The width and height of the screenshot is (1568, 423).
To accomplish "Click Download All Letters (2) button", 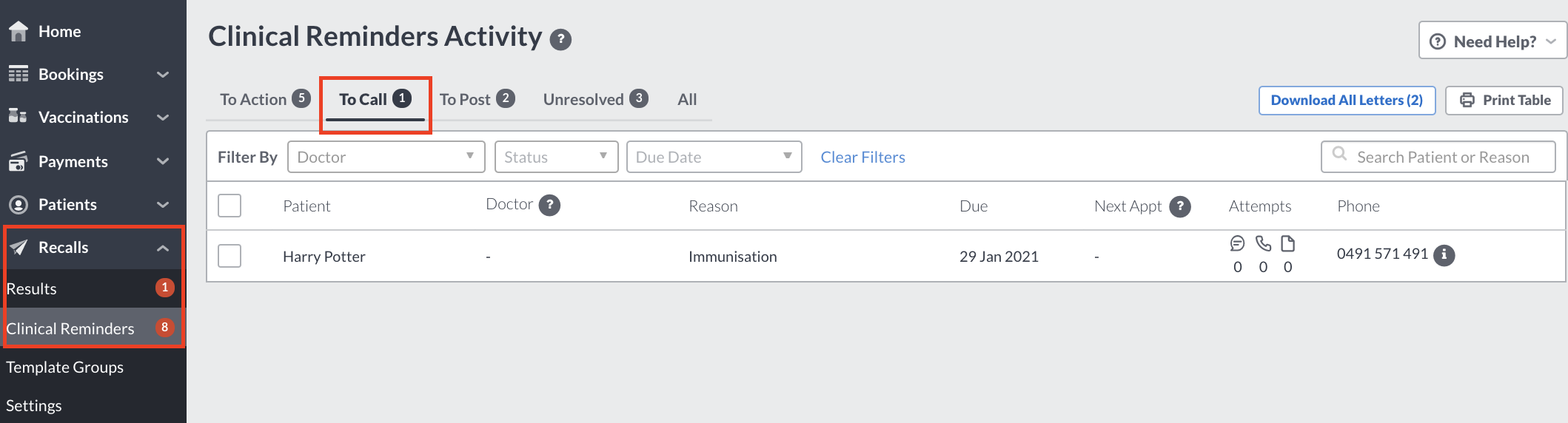I will click(1347, 101).
